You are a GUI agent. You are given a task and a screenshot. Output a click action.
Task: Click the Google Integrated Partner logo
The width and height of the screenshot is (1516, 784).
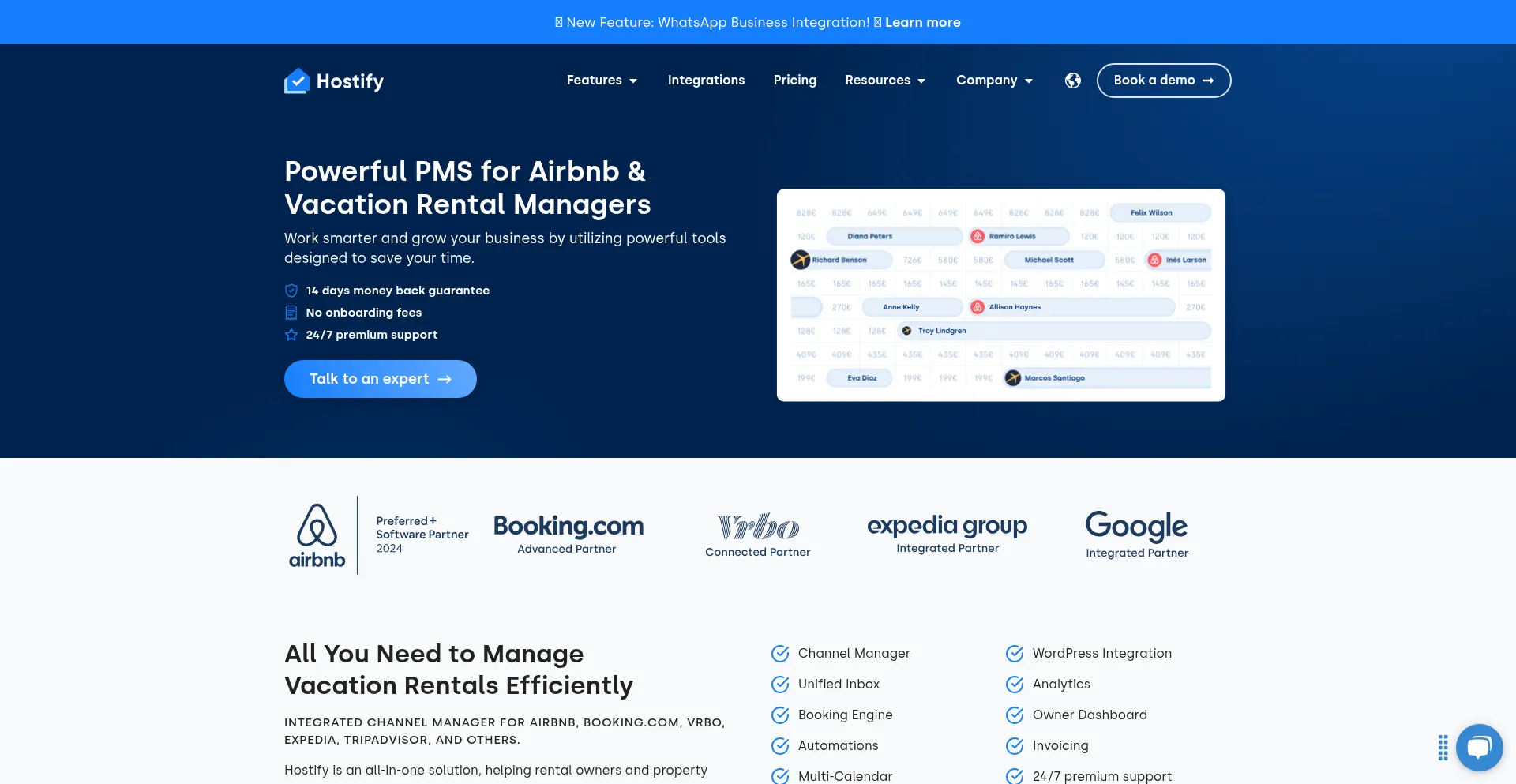(1136, 534)
